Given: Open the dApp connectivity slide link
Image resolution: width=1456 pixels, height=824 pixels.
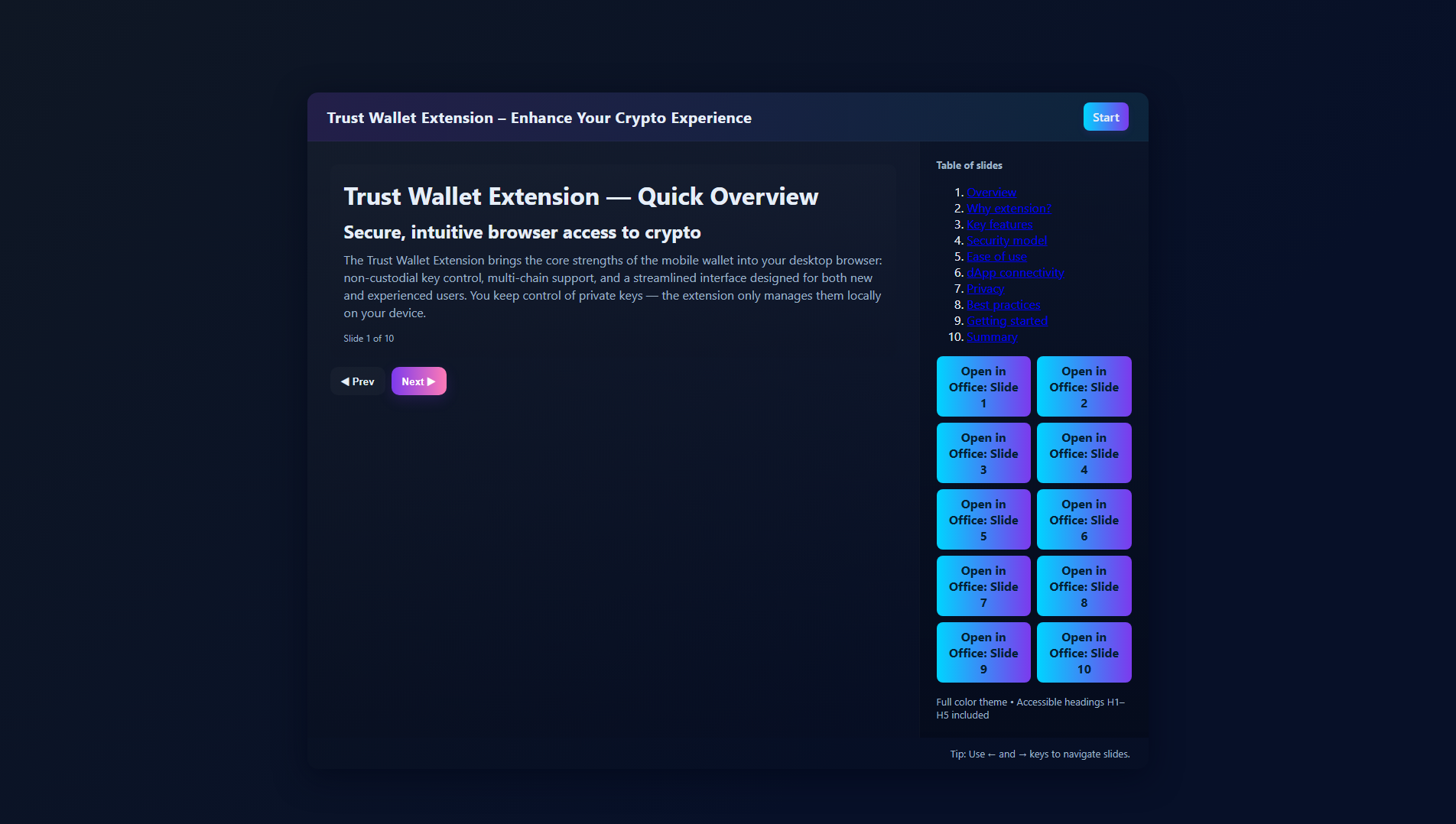Looking at the screenshot, I should point(1015,273).
